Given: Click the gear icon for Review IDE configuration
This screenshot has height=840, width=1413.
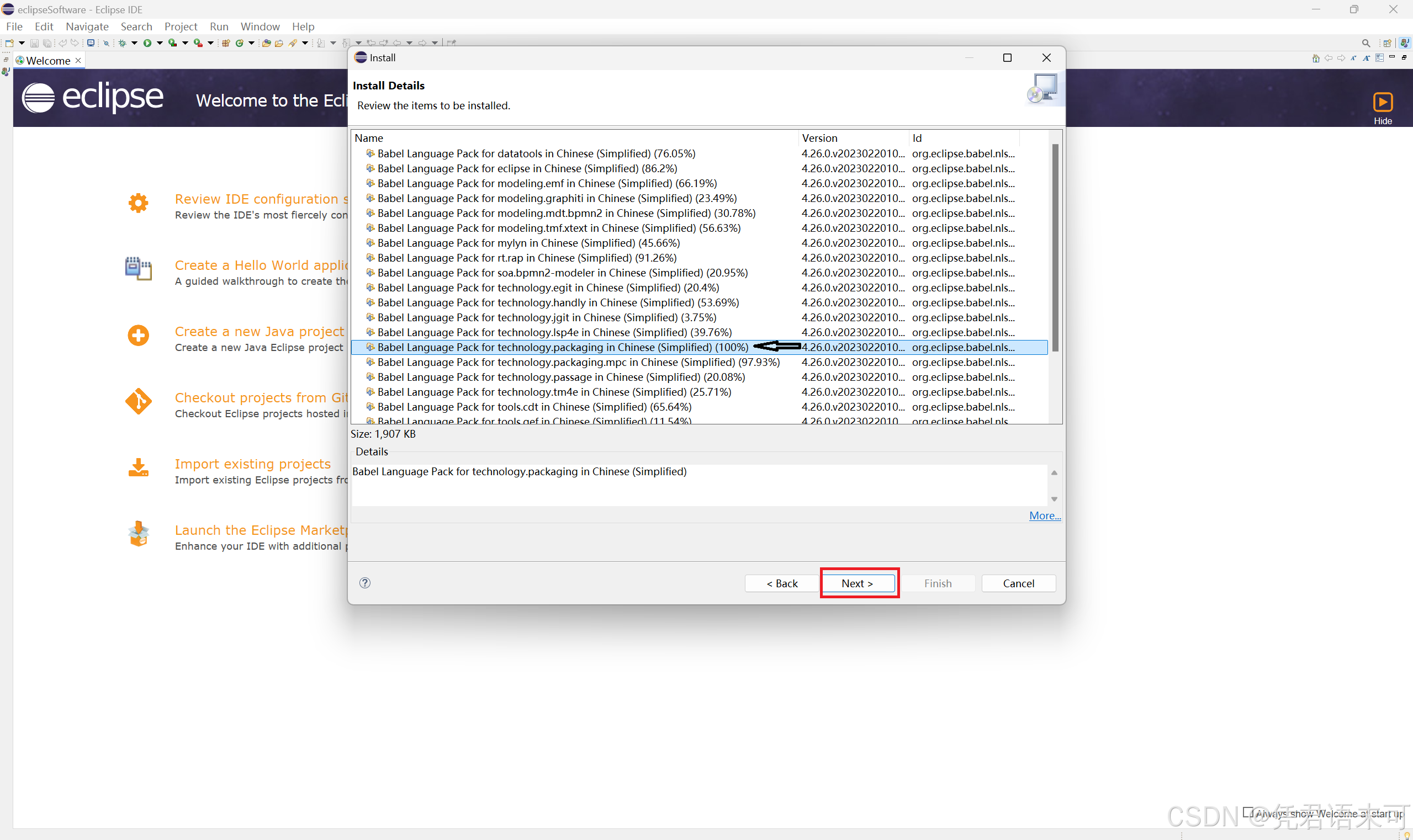Looking at the screenshot, I should [138, 203].
